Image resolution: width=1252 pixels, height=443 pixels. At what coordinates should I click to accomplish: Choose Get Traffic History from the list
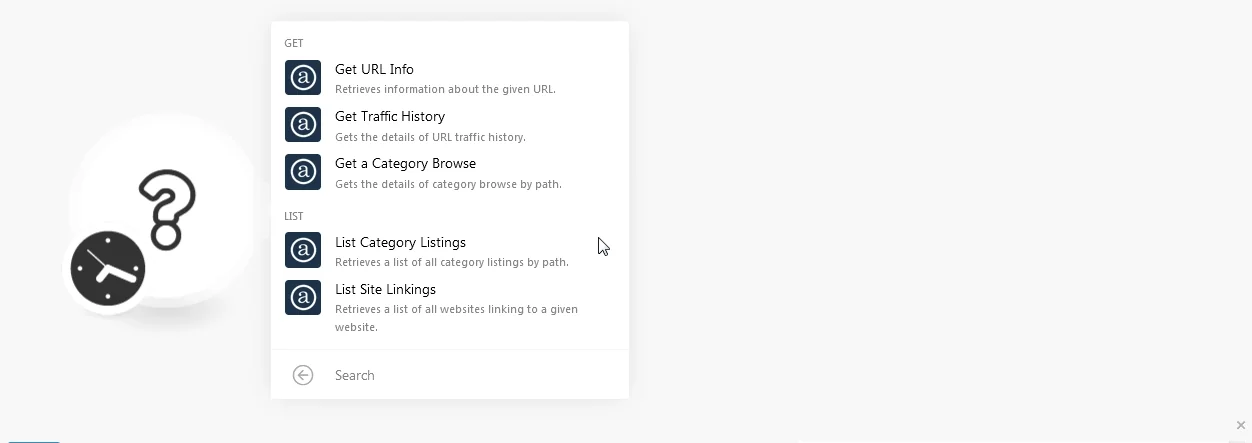click(450, 125)
